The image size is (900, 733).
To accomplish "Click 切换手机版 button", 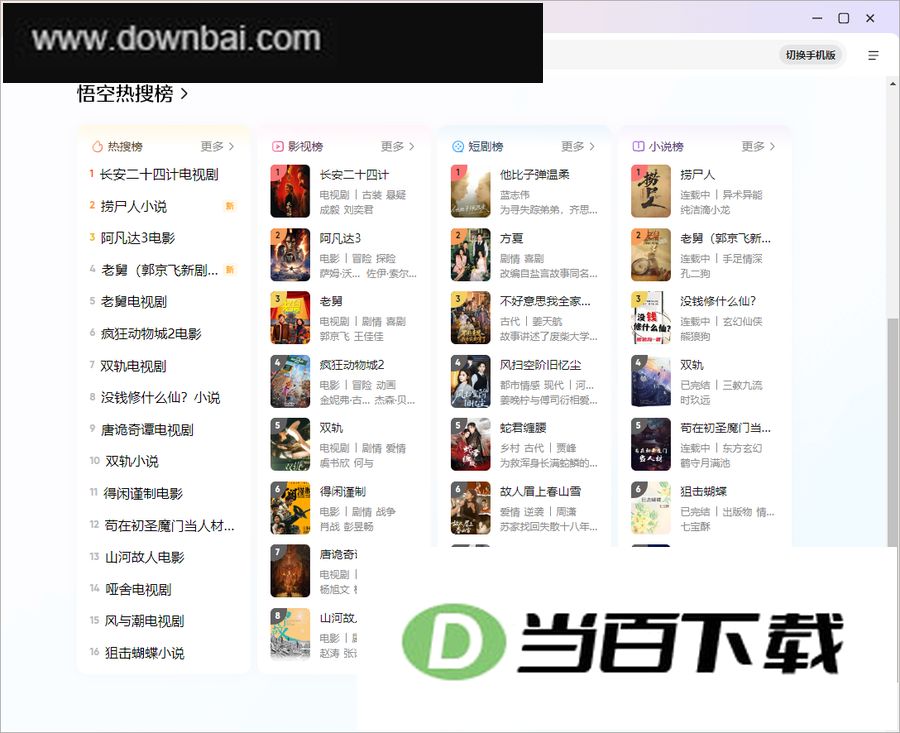I will pyautogui.click(x=810, y=55).
